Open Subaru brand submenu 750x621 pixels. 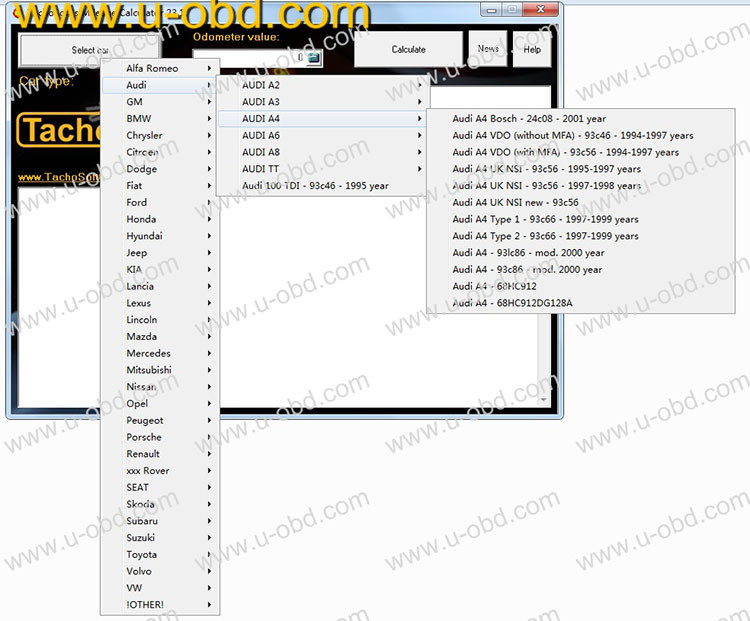point(160,521)
